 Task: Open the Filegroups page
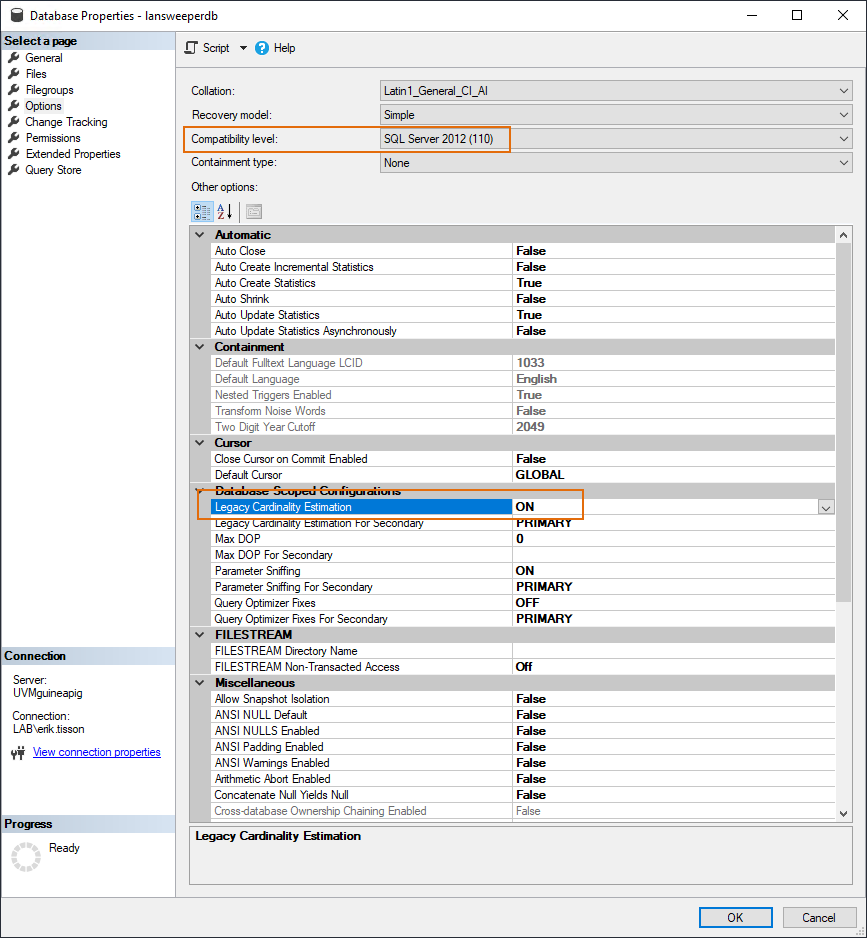point(49,90)
